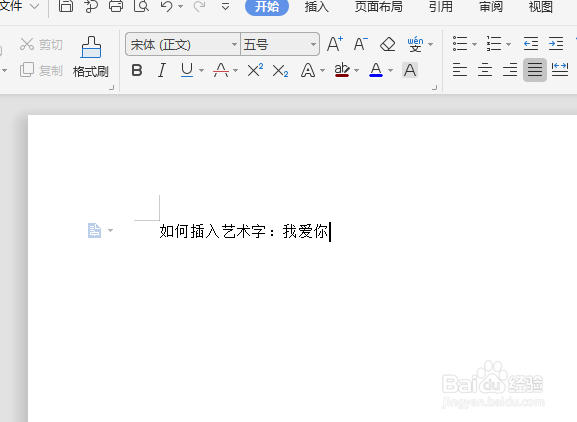
Task: Expand font color dropdown arrow
Action: [x=390, y=70]
